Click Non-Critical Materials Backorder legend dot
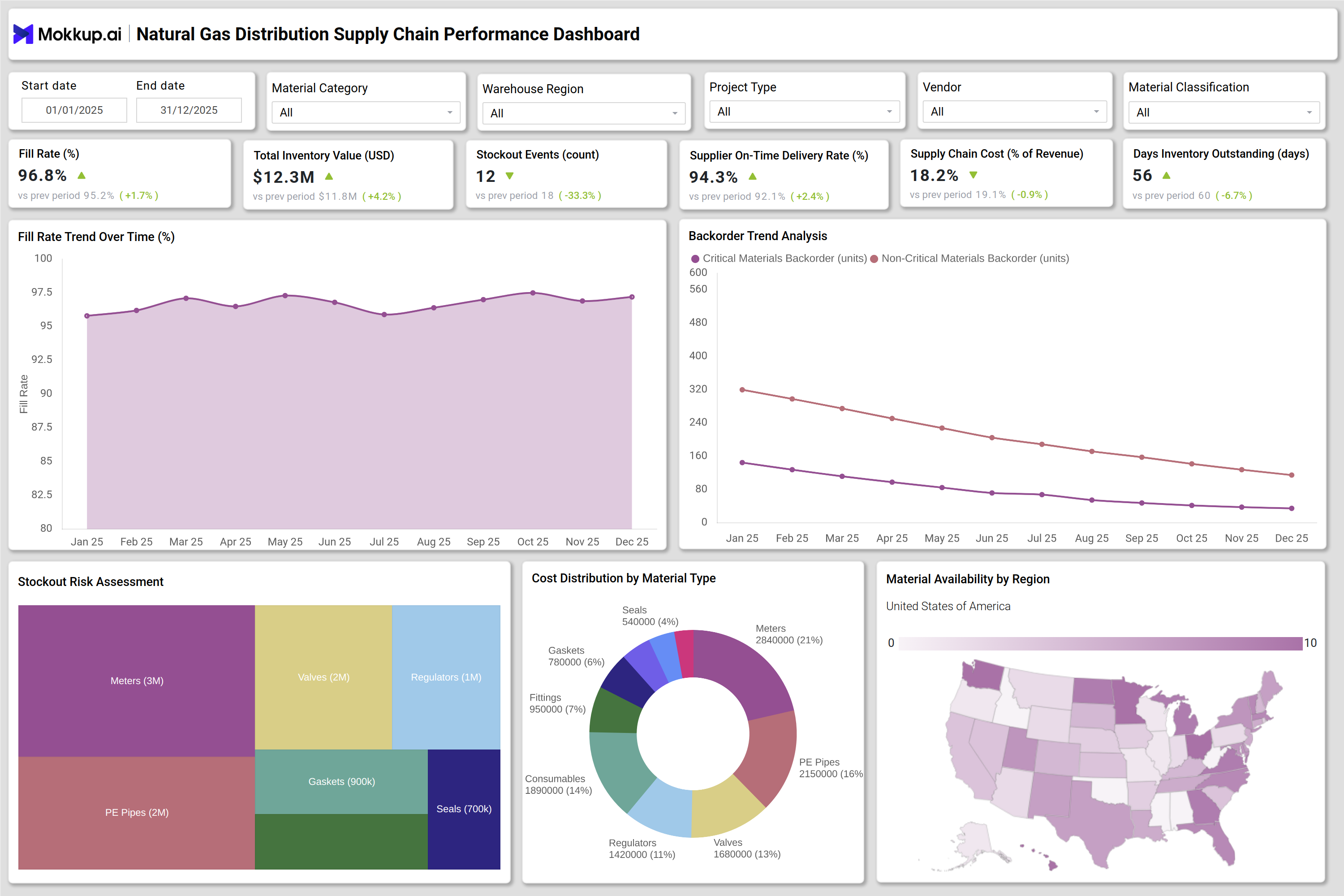The height and width of the screenshot is (896, 1344). point(874,259)
